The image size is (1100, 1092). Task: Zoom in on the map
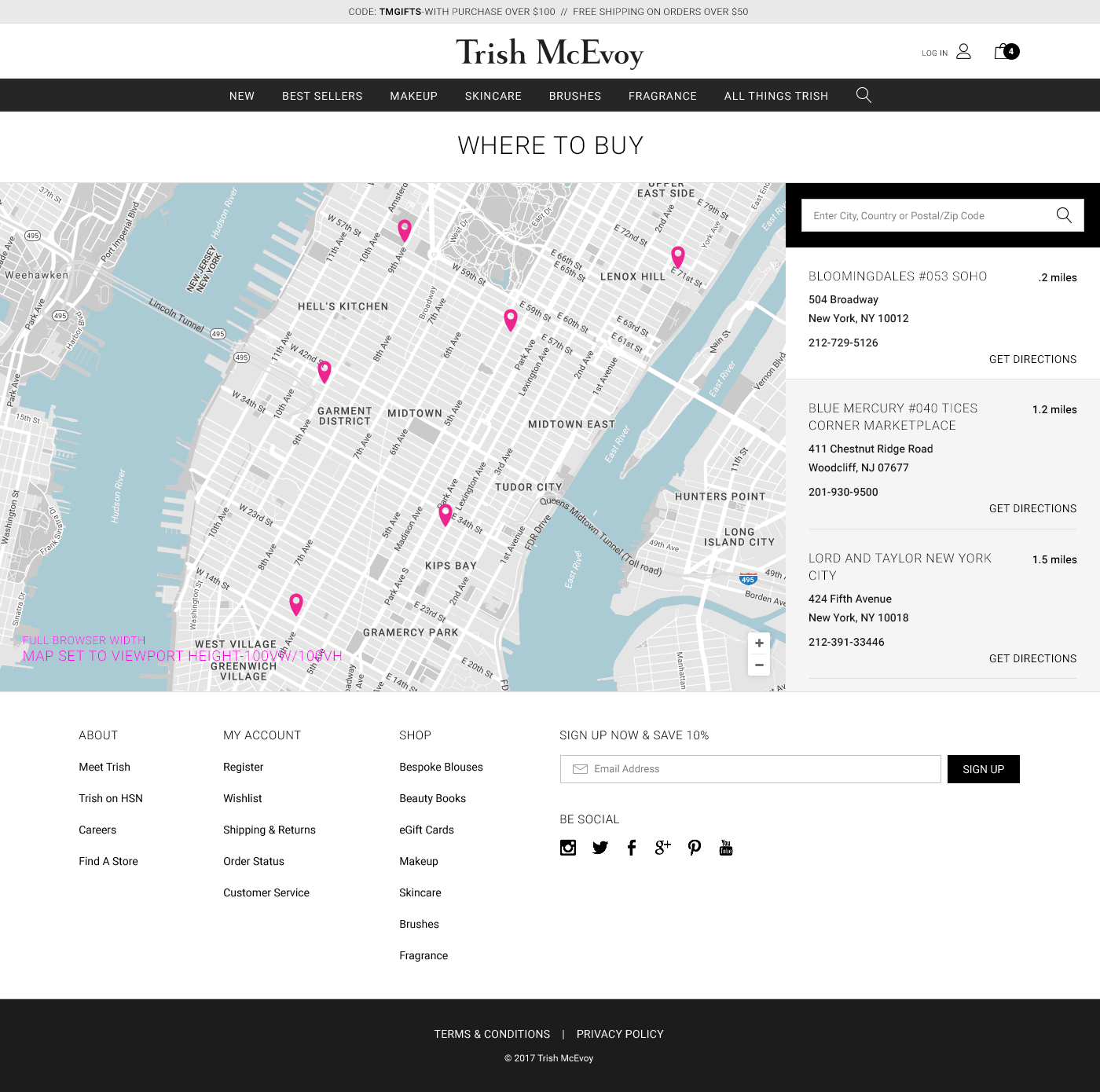pyautogui.click(x=759, y=643)
